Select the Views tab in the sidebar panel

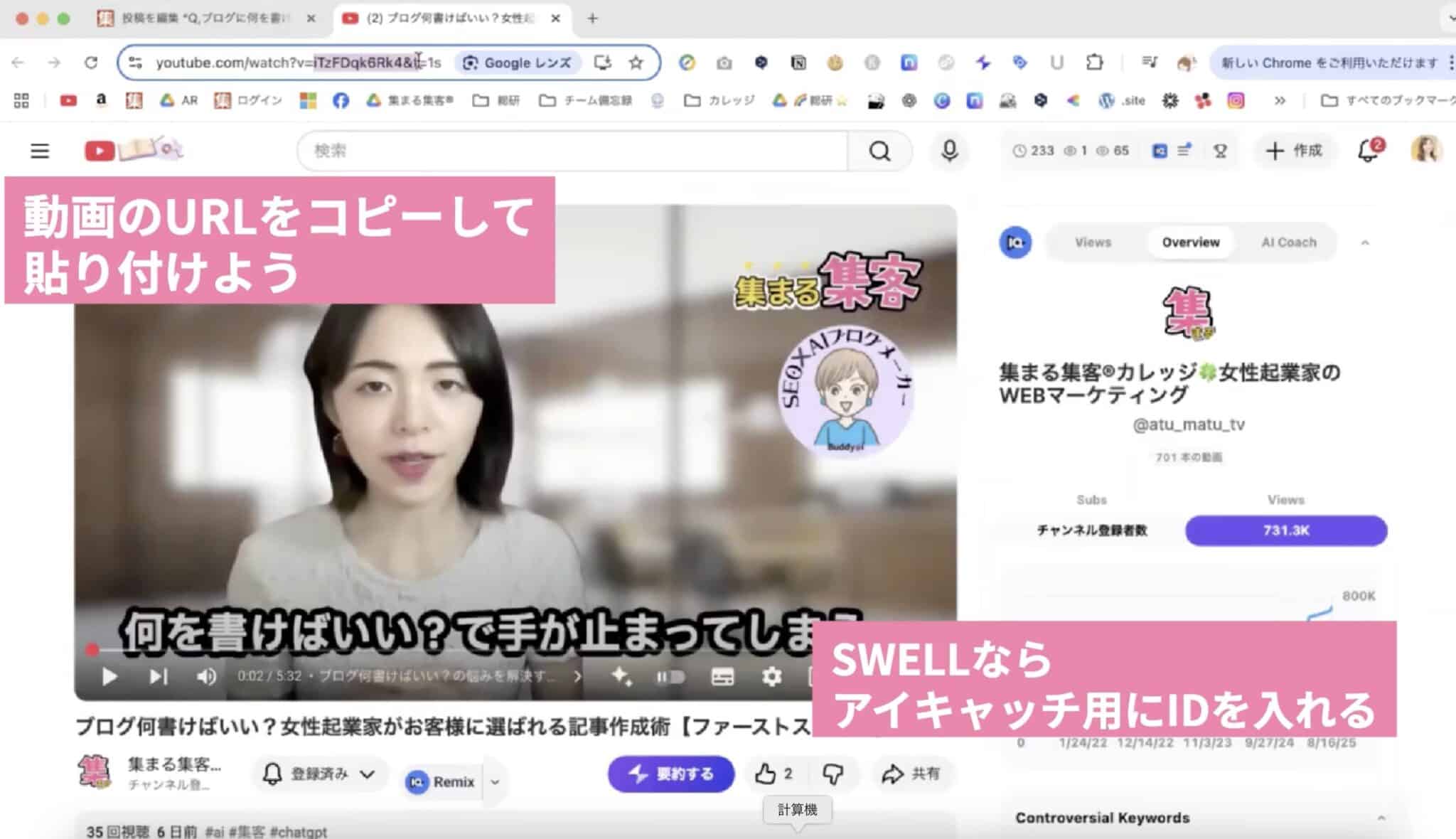1093,242
